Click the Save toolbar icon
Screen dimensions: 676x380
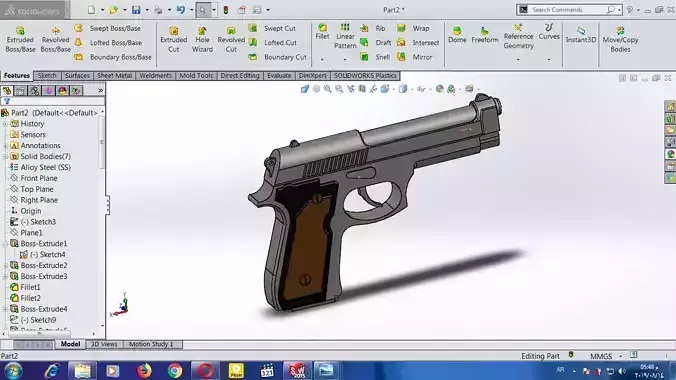coord(136,9)
